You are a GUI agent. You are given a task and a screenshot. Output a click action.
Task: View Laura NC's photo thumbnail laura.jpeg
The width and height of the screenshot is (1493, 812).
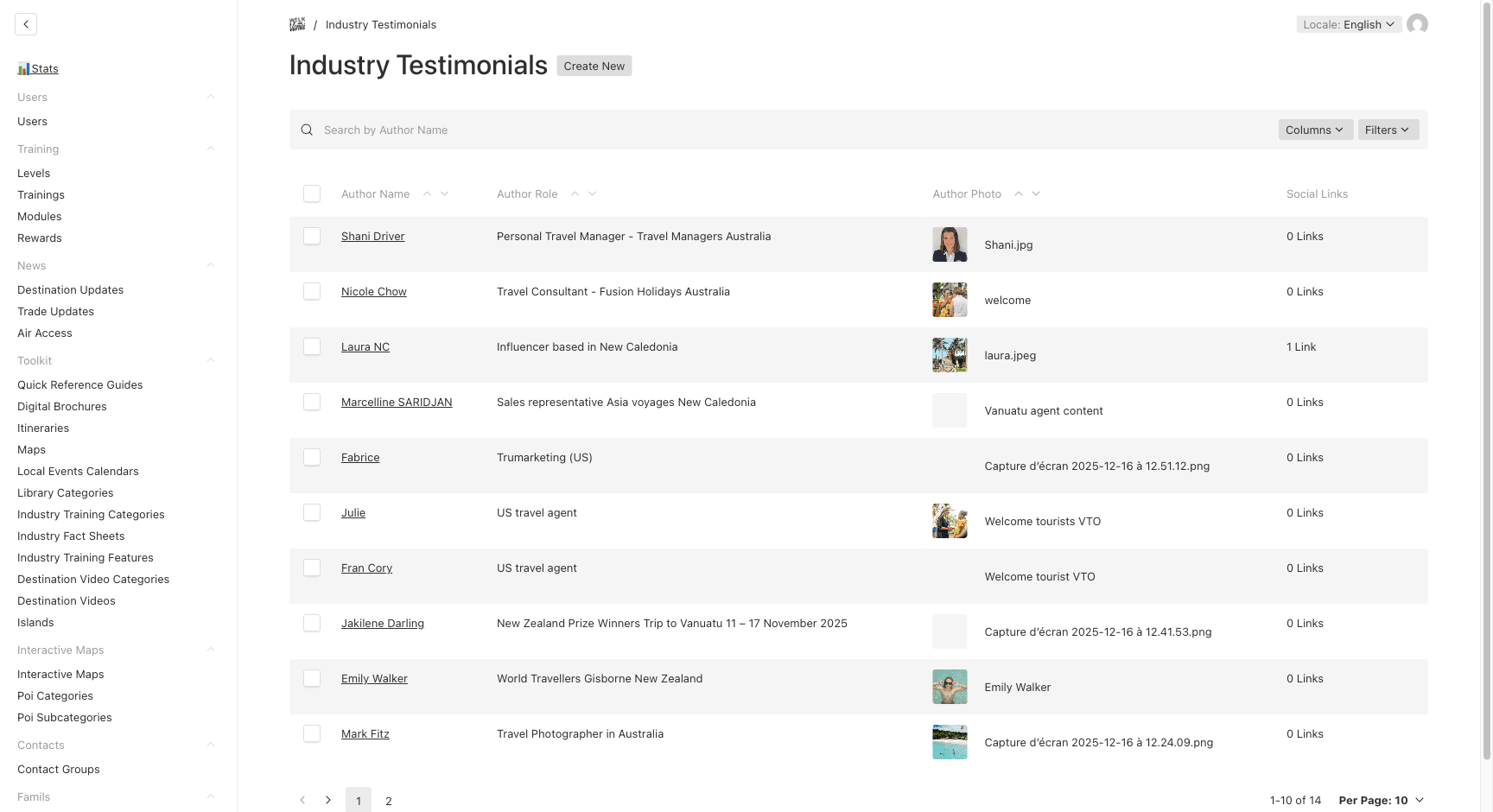pos(950,355)
